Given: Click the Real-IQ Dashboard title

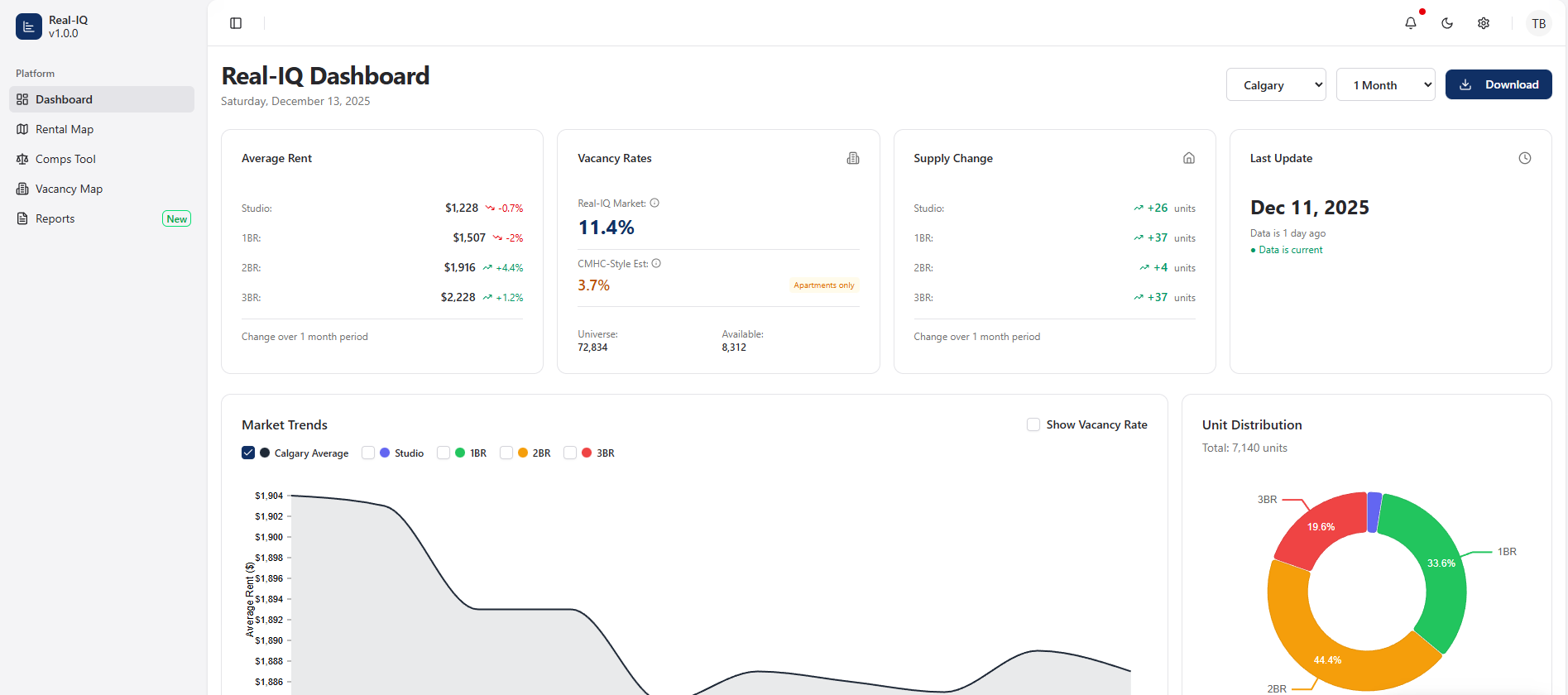Looking at the screenshot, I should click(325, 76).
